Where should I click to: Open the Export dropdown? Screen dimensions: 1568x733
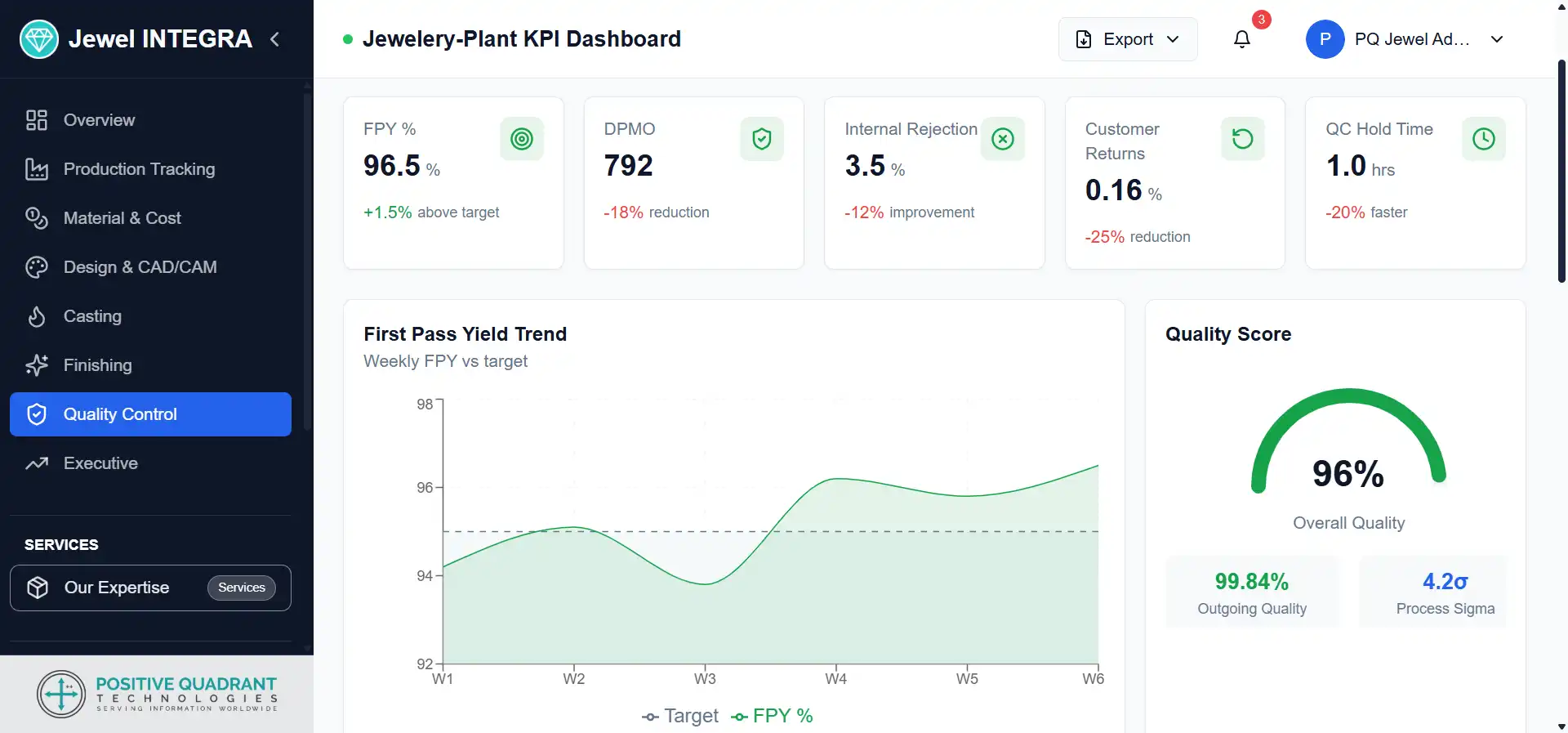(x=1127, y=39)
